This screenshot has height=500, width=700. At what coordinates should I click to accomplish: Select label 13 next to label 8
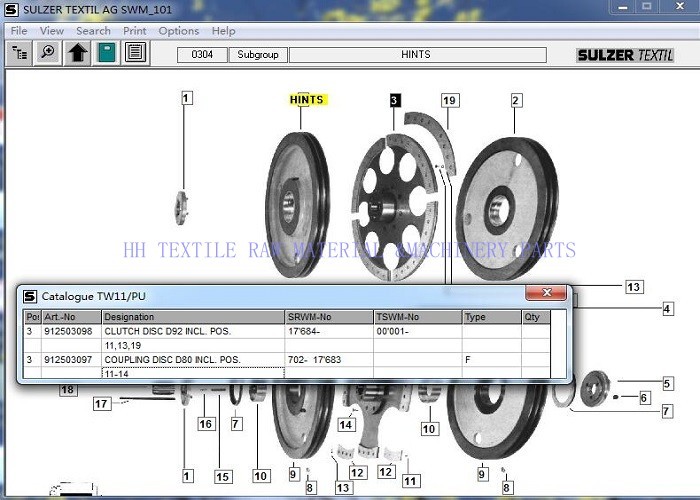[x=342, y=488]
